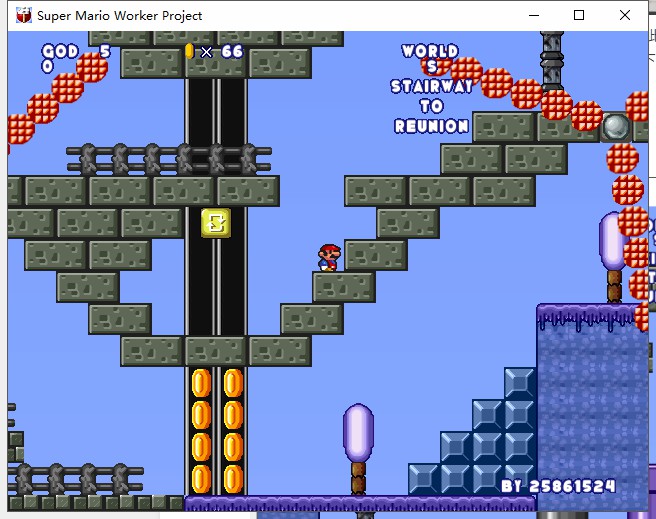The height and width of the screenshot is (519, 656).
Task: Click the "REUNION" level name word
Action: [432, 126]
